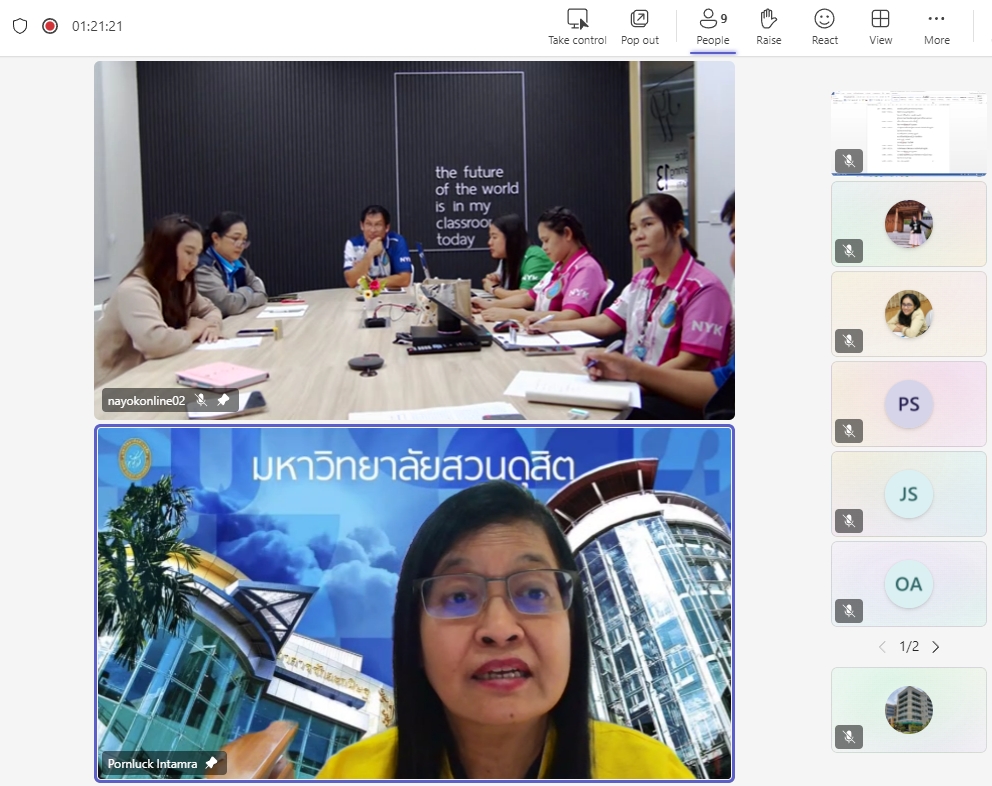Image resolution: width=992 pixels, height=786 pixels.
Task: Click mute icon on JS tile
Action: coord(849,521)
